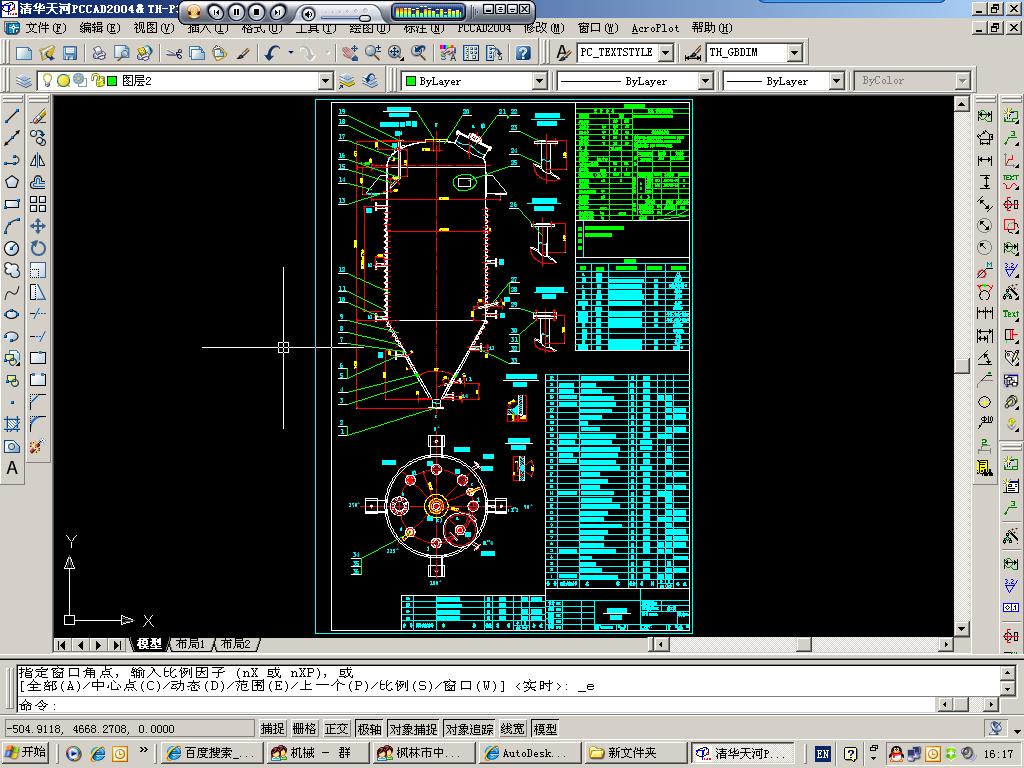Open the 编辑(E) menu
This screenshot has width=1024, height=768.
(99, 28)
